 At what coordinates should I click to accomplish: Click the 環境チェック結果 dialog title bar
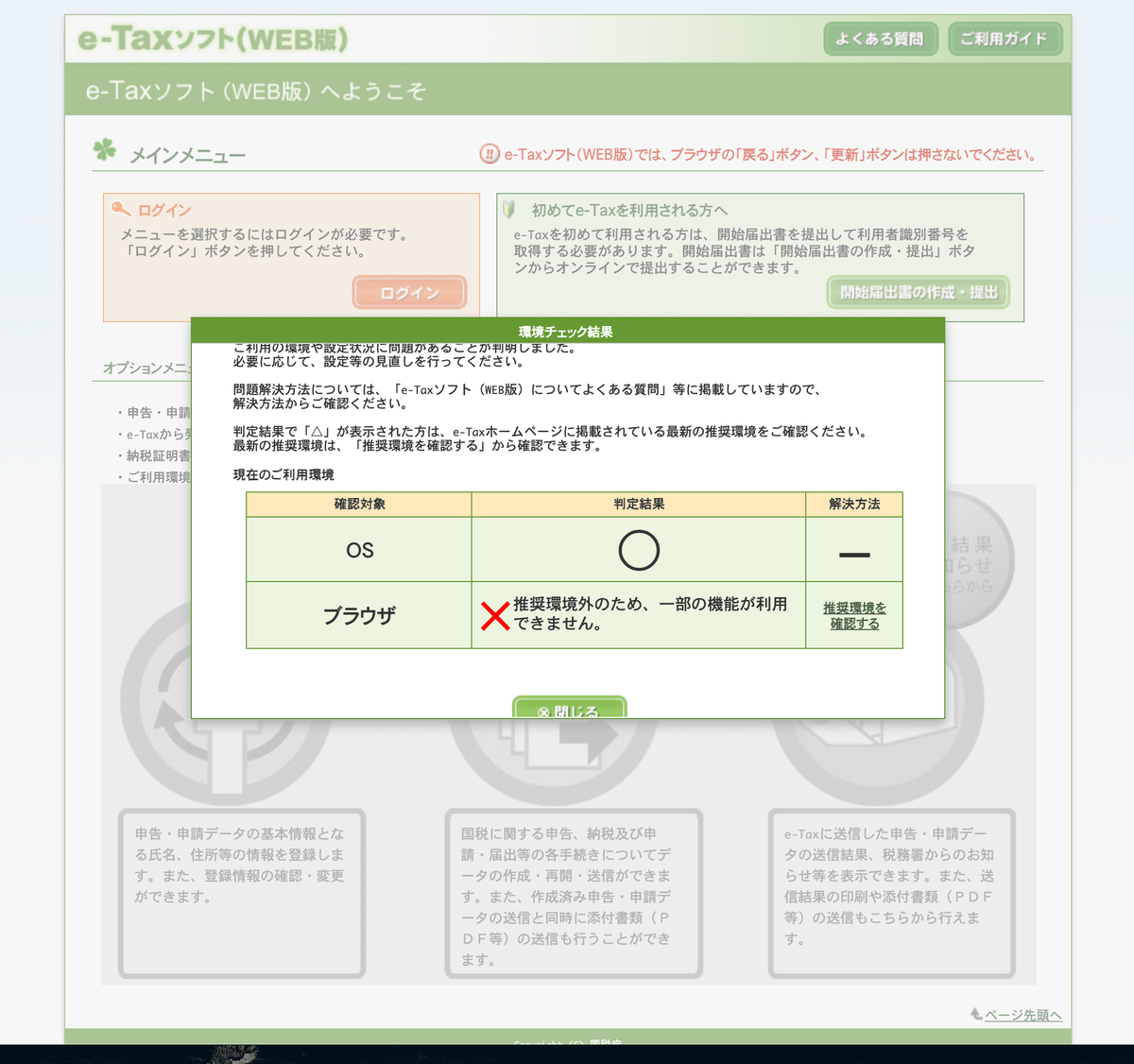(x=567, y=331)
